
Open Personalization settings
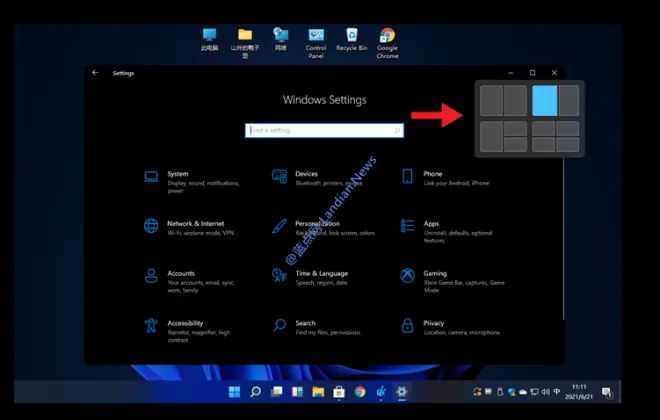click(x=323, y=228)
